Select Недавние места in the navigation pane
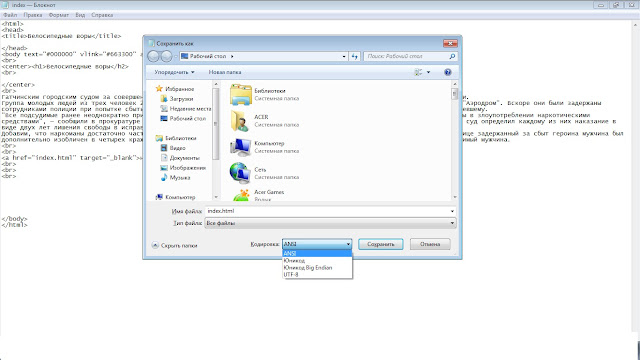 (x=190, y=109)
